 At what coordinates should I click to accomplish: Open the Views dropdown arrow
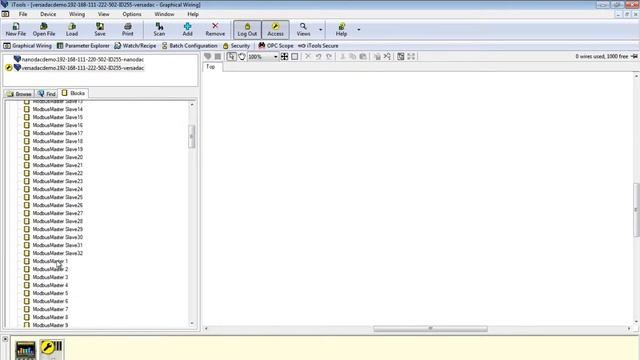pos(320,30)
